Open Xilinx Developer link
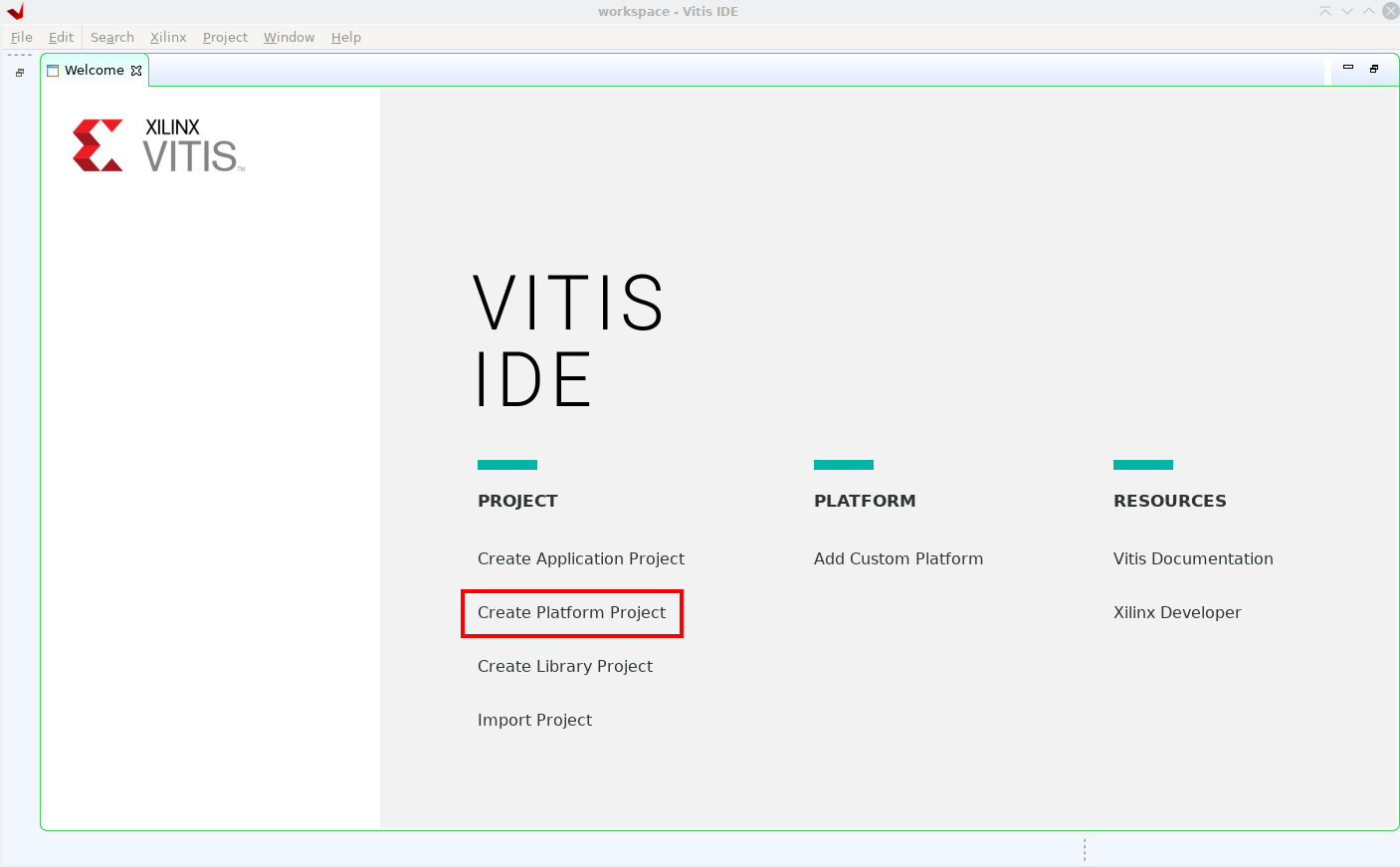The height and width of the screenshot is (867, 1400). pyautogui.click(x=1177, y=612)
